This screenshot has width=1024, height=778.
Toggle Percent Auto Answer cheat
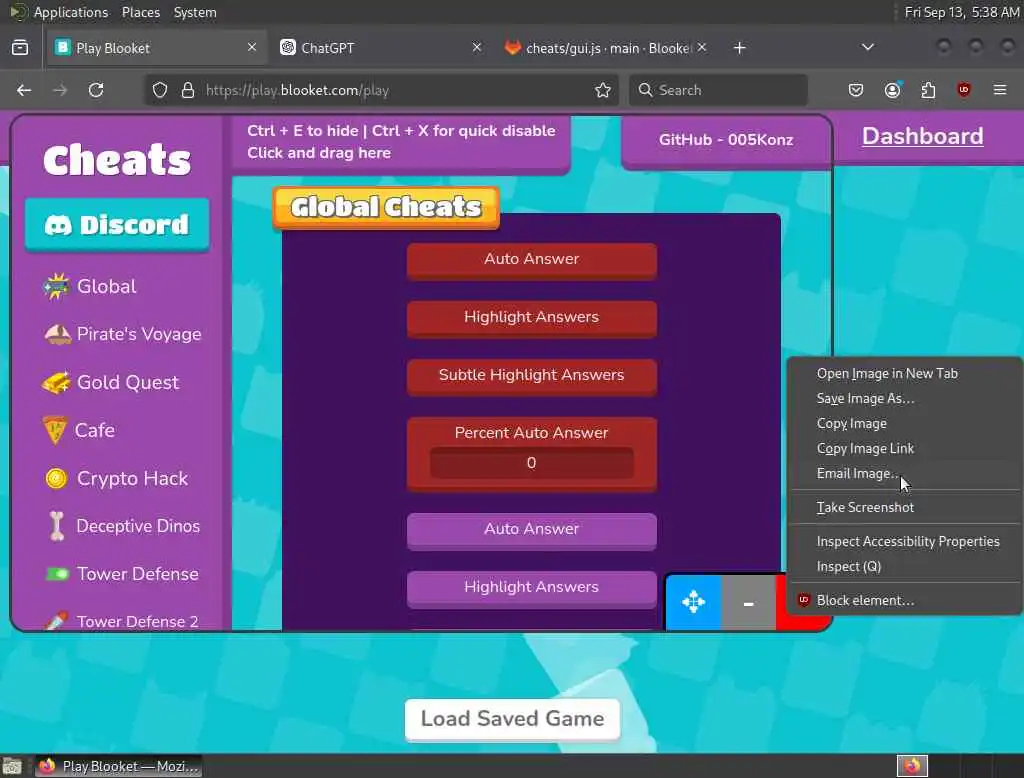(532, 432)
